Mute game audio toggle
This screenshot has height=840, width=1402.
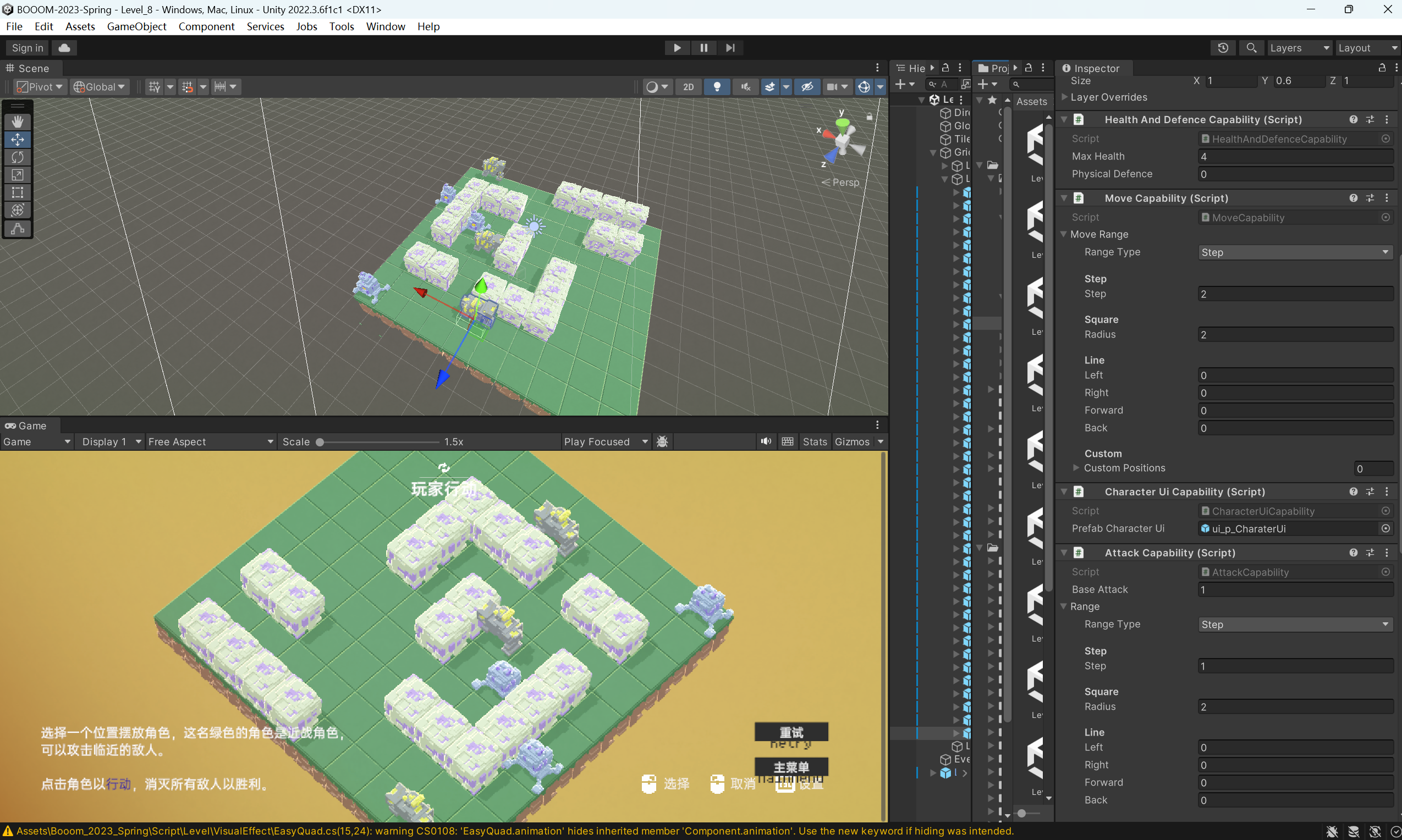coord(766,441)
